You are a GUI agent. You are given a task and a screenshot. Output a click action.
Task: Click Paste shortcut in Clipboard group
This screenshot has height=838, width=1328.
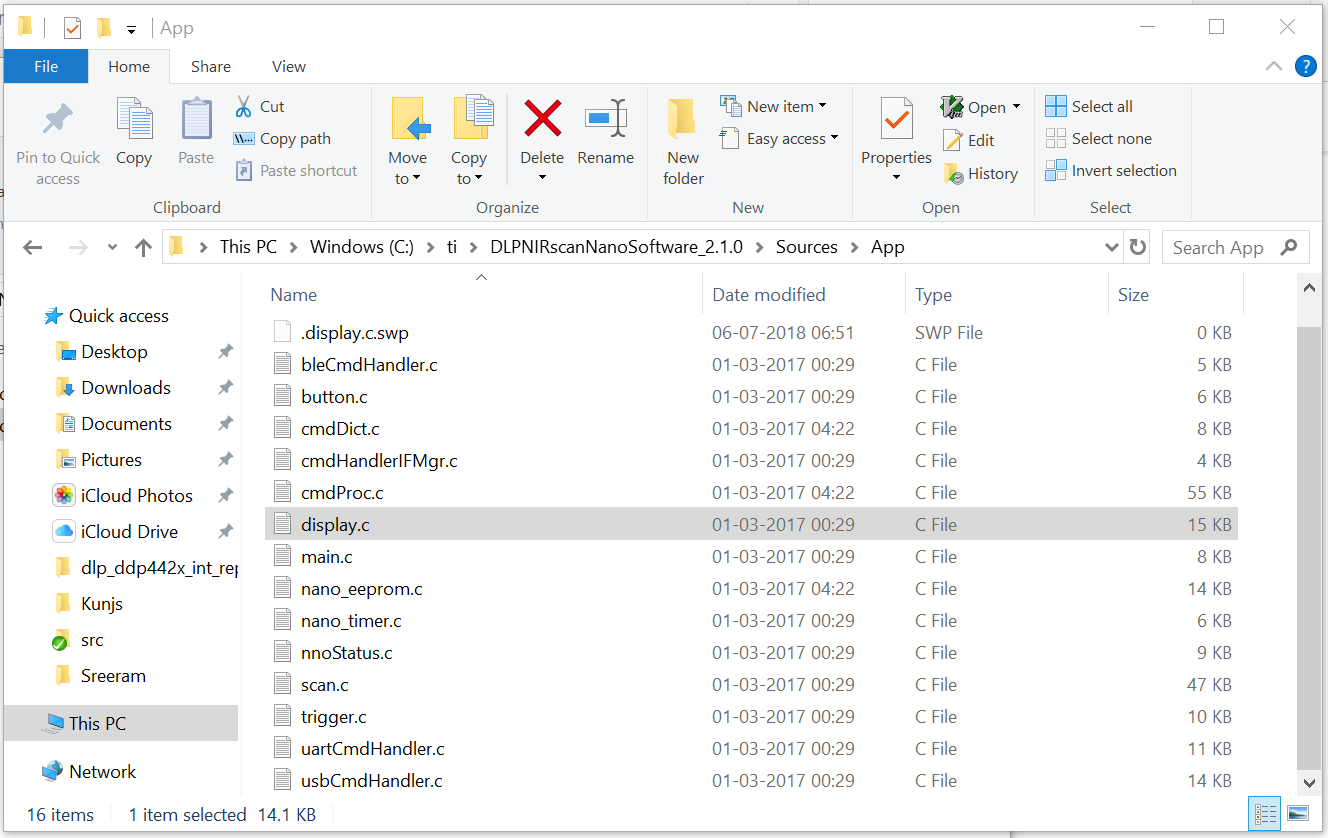pyautogui.click(x=296, y=170)
